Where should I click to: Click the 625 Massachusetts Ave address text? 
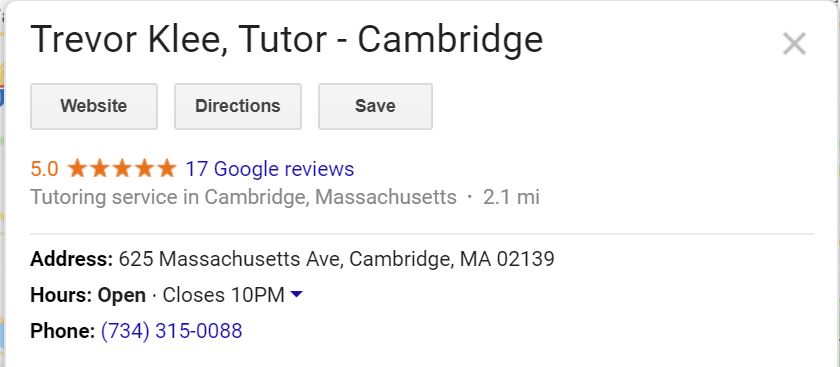pos(336,259)
